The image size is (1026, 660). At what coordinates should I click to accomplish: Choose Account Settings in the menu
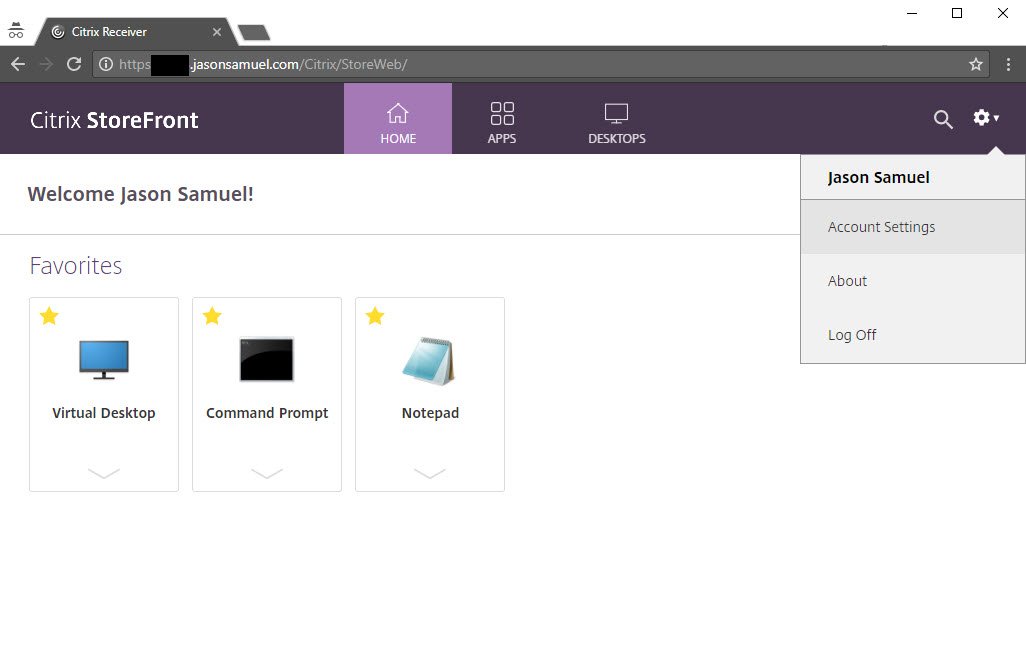[913, 227]
